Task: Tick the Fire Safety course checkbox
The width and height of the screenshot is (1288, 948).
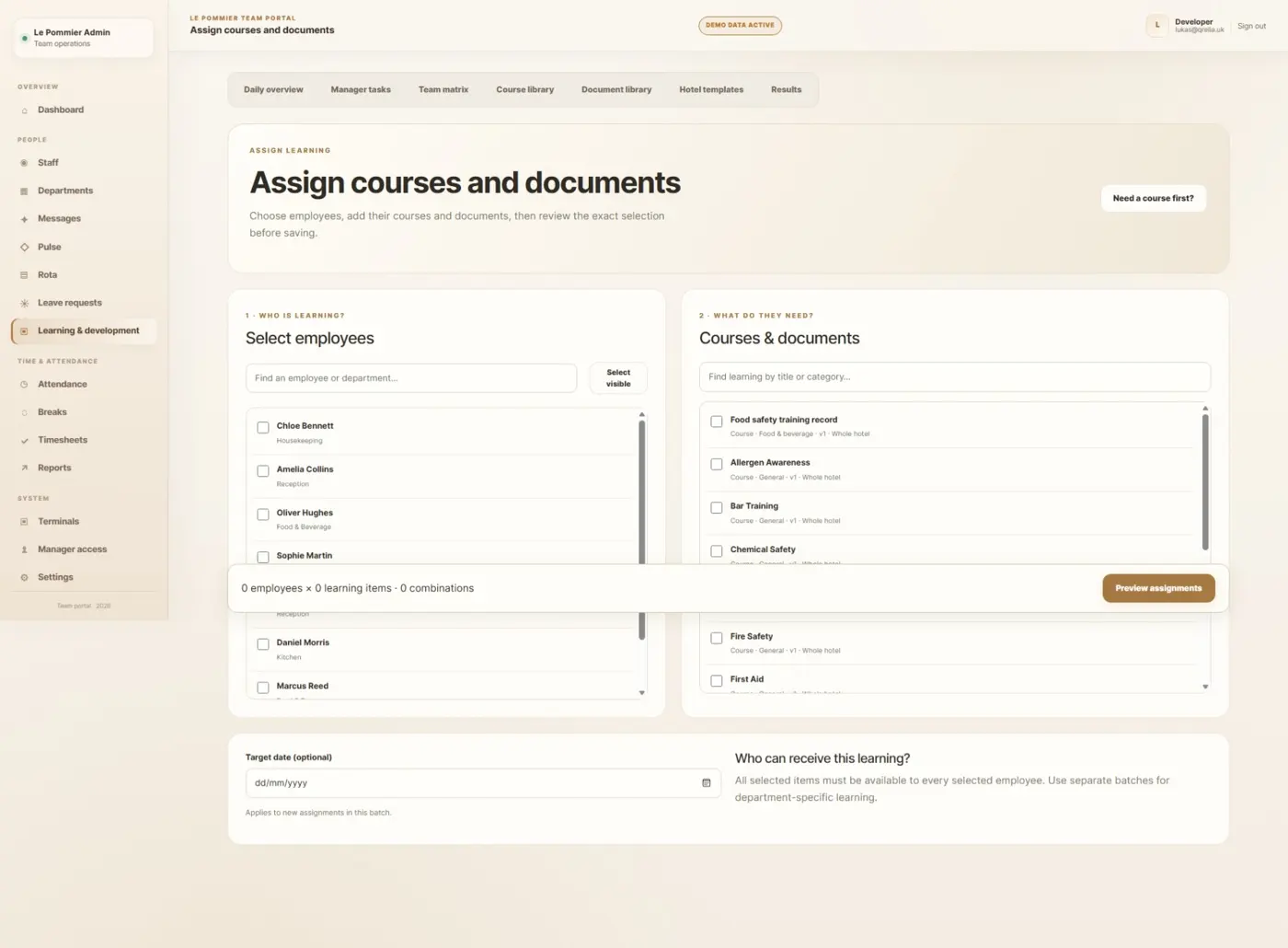Action: click(x=717, y=638)
